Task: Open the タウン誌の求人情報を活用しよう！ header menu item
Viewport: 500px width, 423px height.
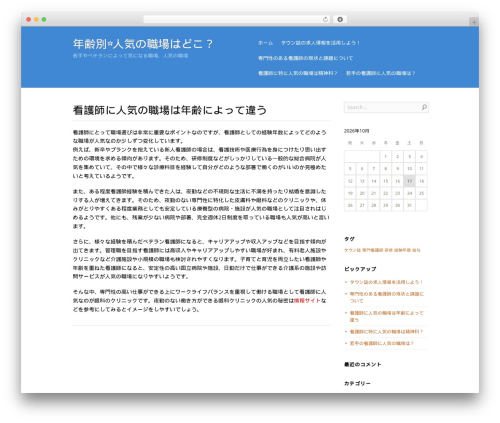Action: coord(320,43)
